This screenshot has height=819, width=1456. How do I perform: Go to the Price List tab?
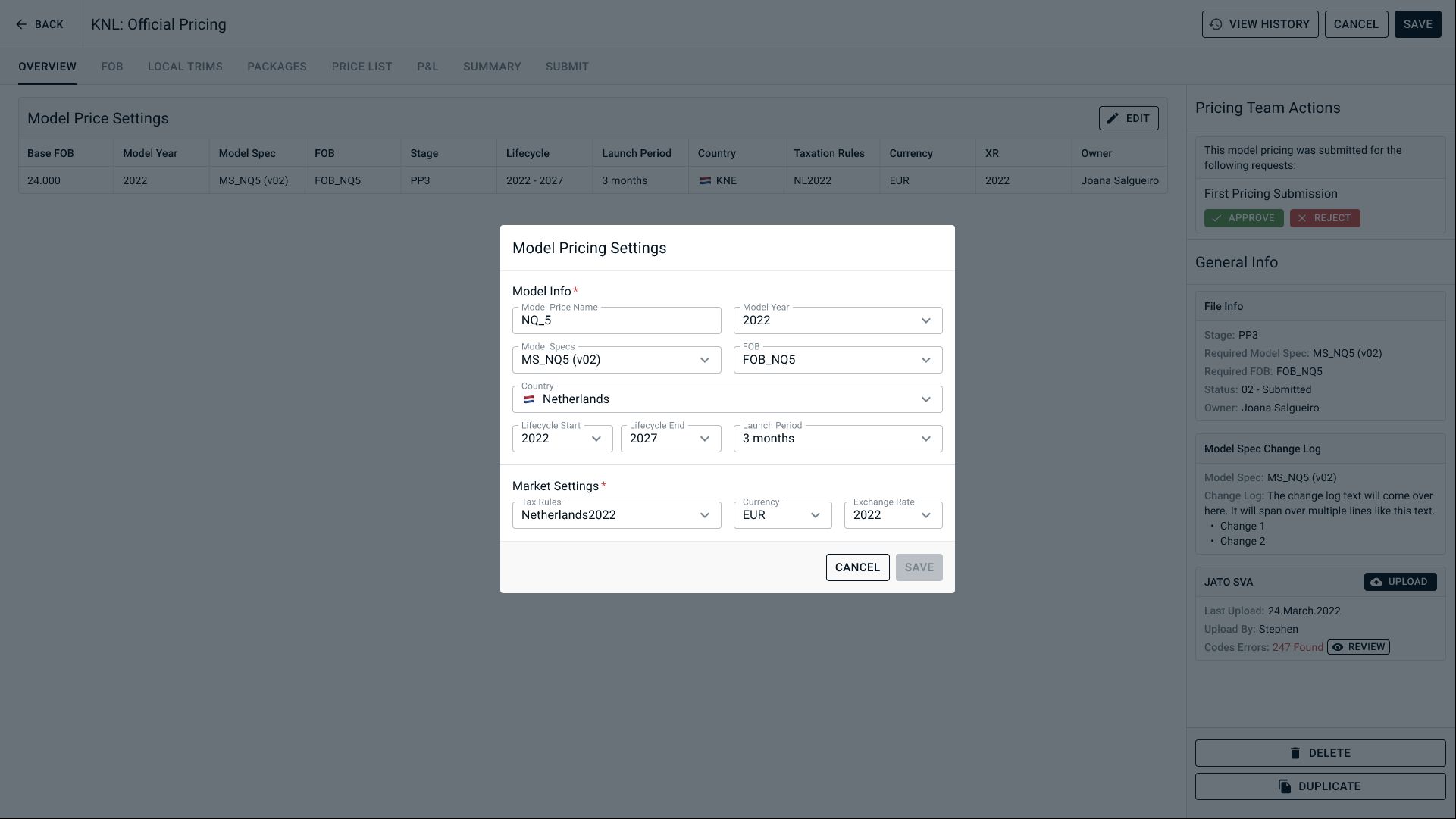click(x=362, y=67)
